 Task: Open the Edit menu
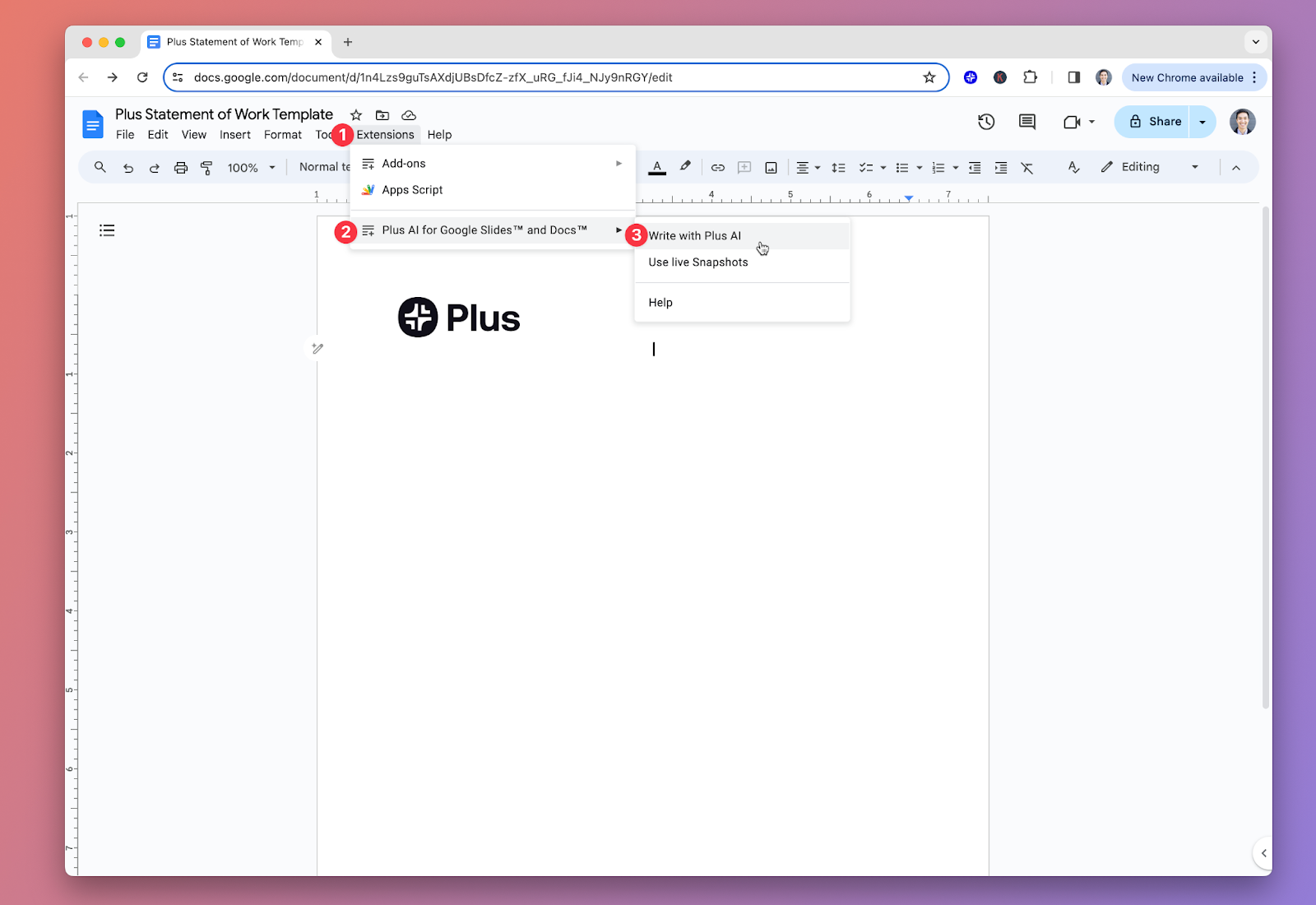[158, 135]
